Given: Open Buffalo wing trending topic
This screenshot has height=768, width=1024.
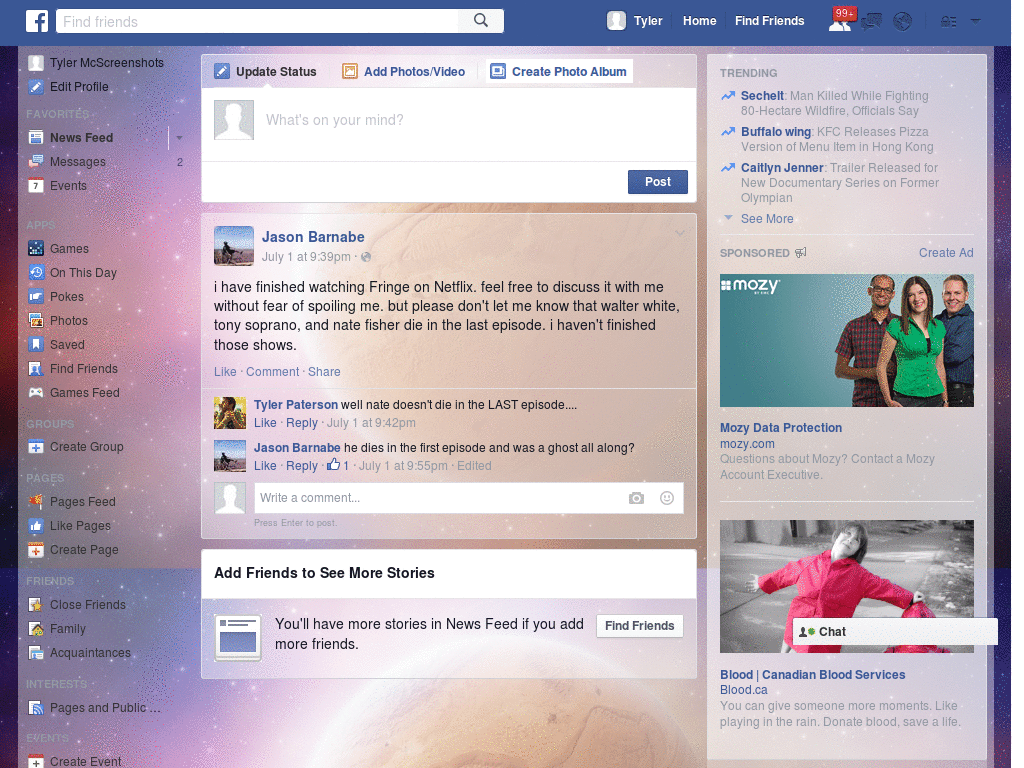Looking at the screenshot, I should 775,132.
